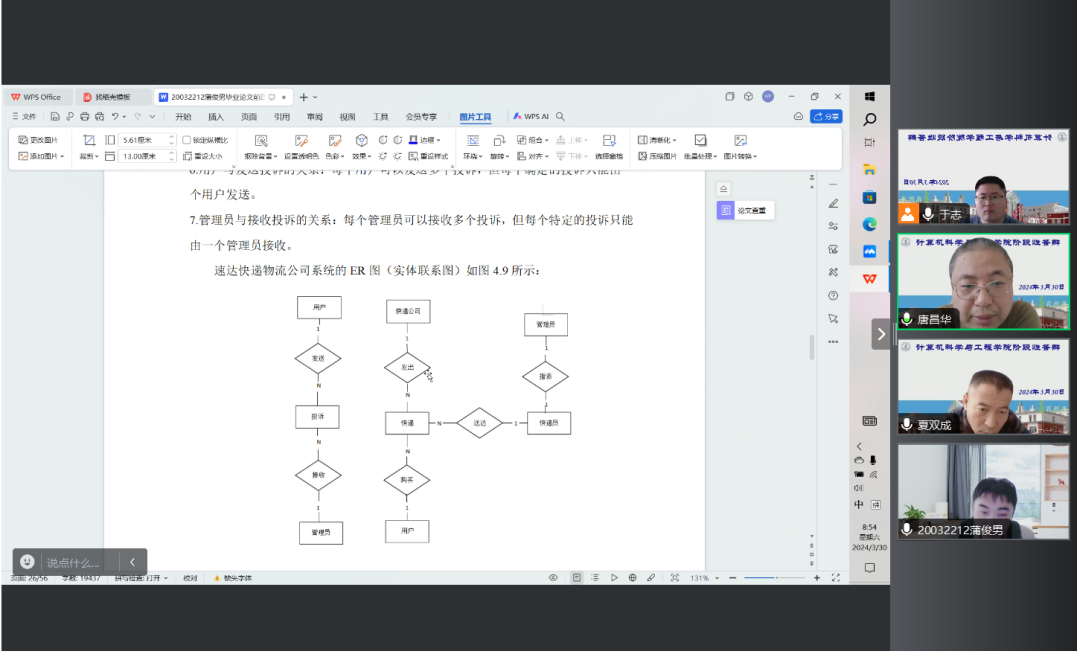Screen dimensions: 1077x654
Task: Click the 论文查重 button in the side panel
Action: (745, 210)
